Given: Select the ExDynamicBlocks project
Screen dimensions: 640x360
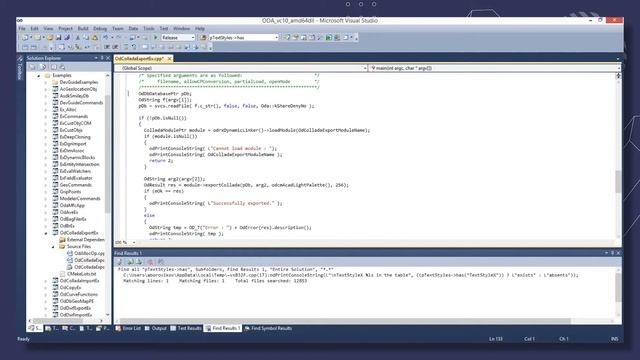Looking at the screenshot, I should 78,158.
